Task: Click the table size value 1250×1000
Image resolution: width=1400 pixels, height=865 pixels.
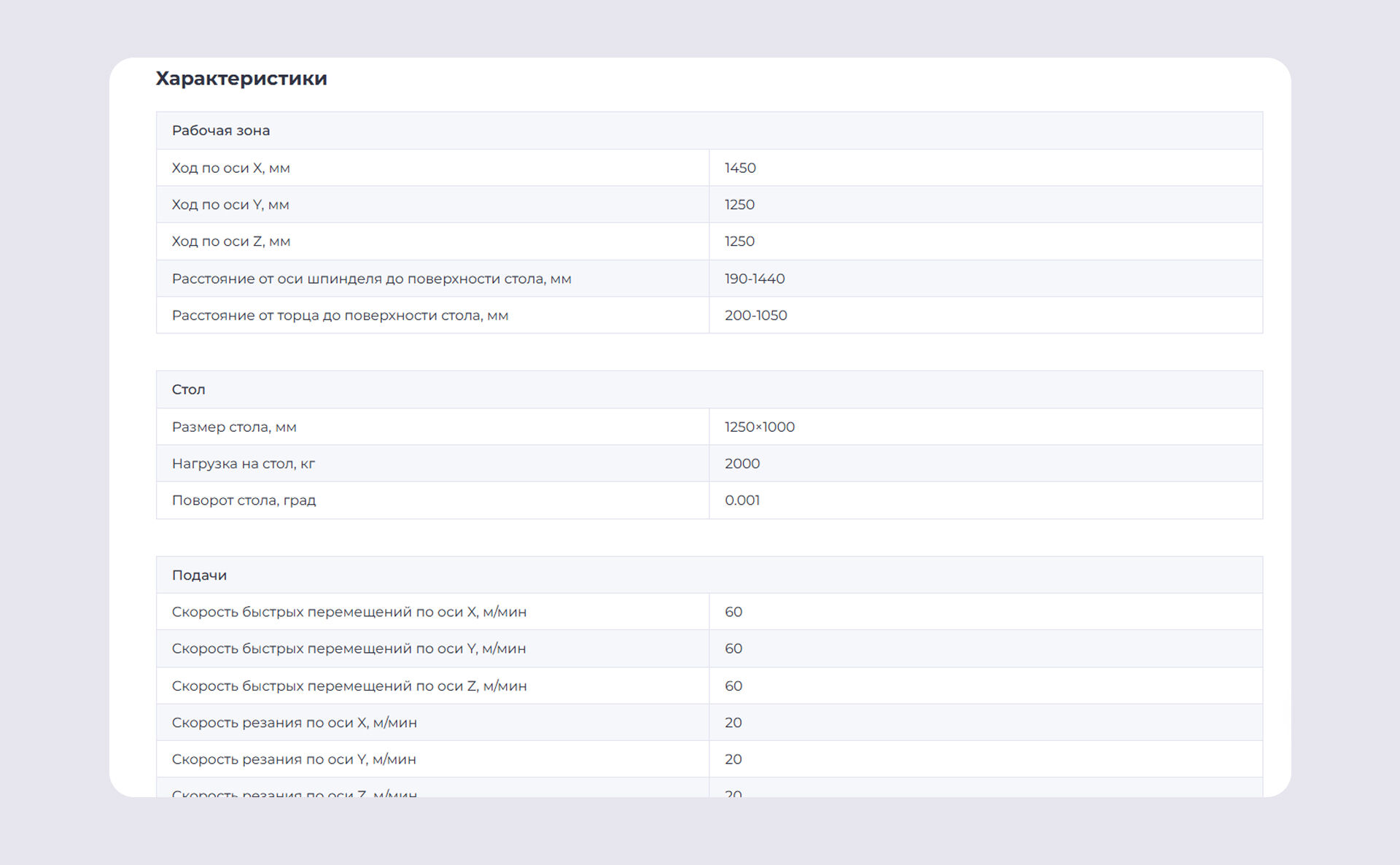Action: (759, 427)
